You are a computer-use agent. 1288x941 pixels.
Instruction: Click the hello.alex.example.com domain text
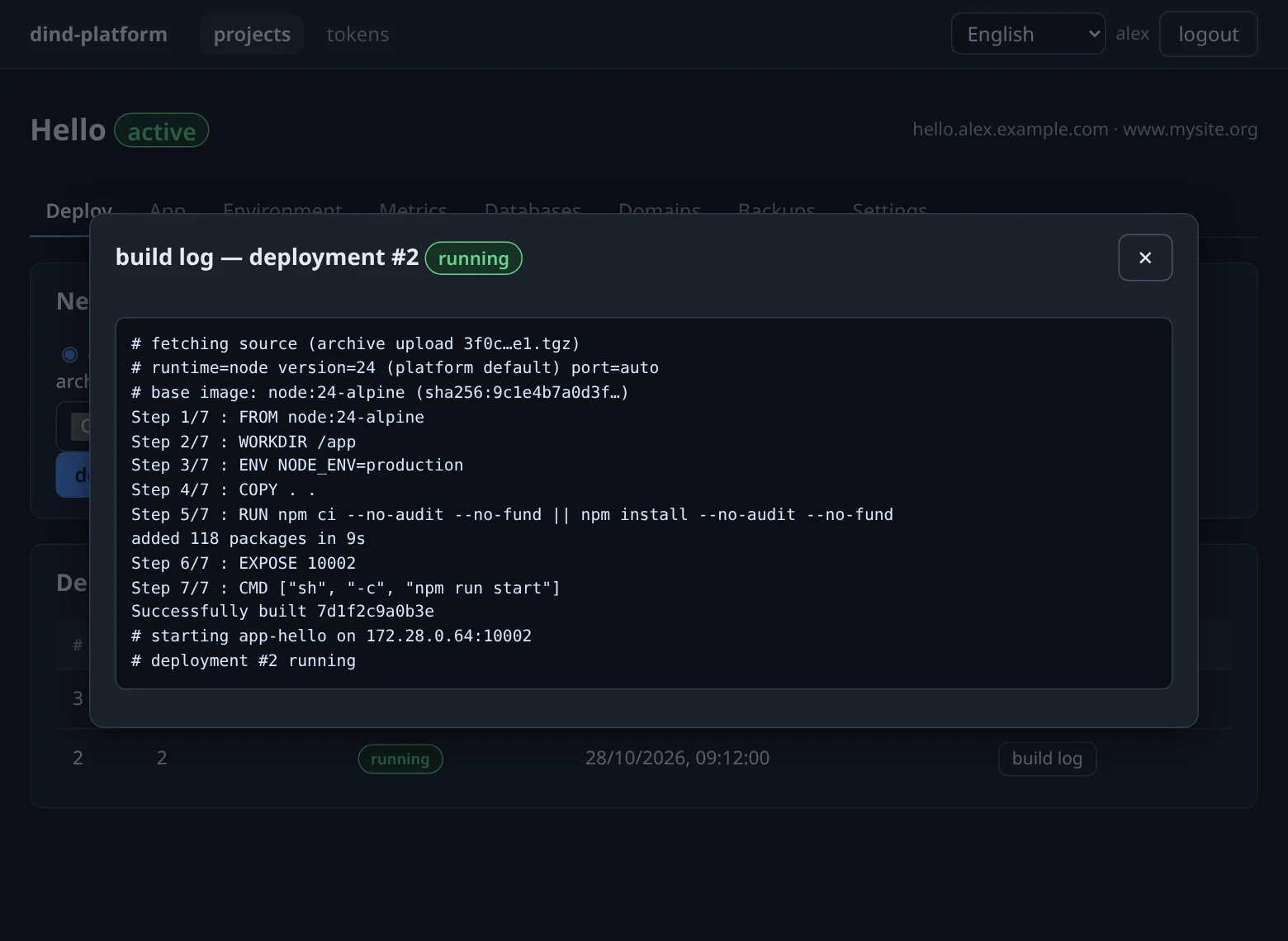[1010, 130]
